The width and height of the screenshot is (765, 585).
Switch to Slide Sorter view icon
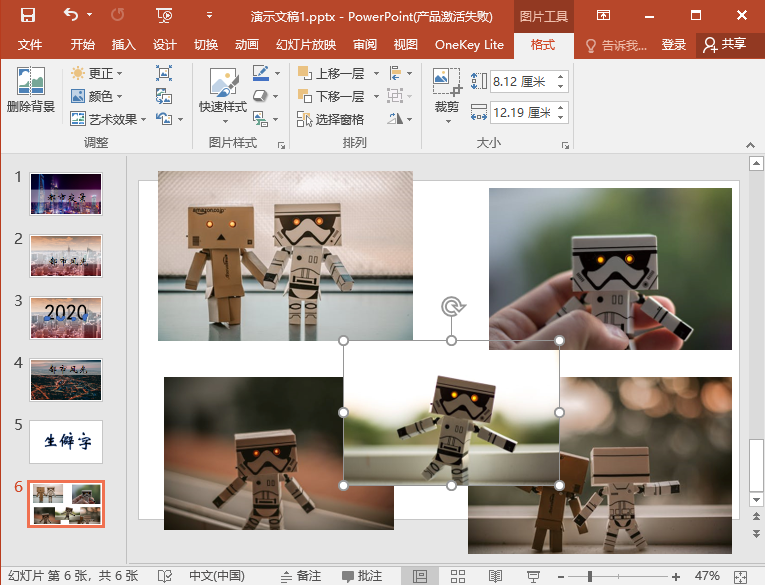[x=457, y=576]
